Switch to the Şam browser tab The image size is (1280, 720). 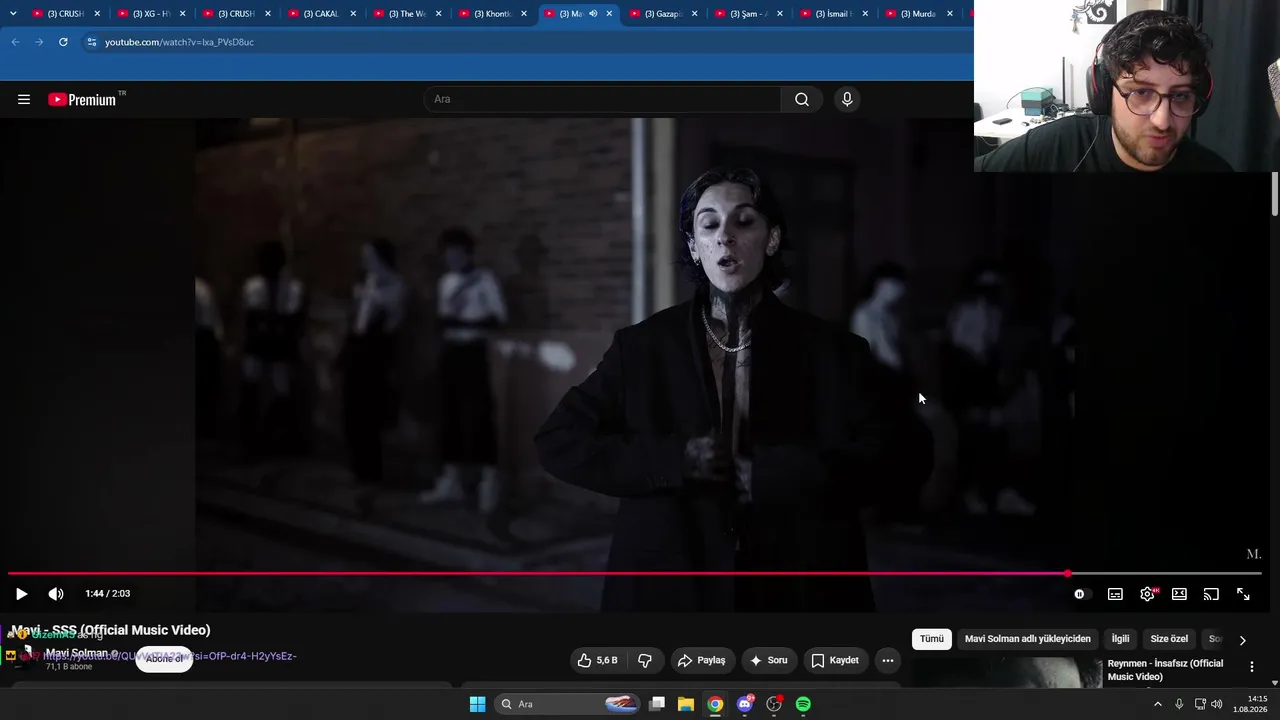coord(747,14)
